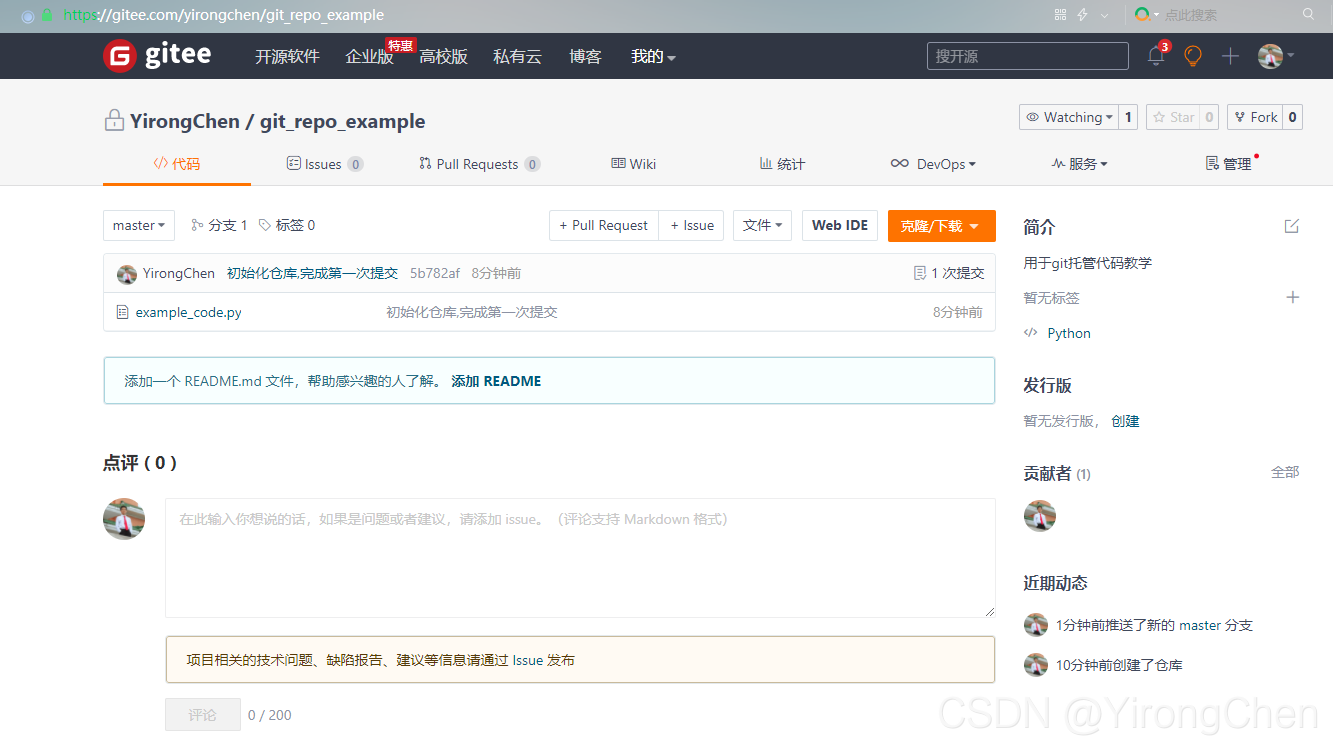Expand the 克隆/下载 dropdown button

[x=941, y=225]
